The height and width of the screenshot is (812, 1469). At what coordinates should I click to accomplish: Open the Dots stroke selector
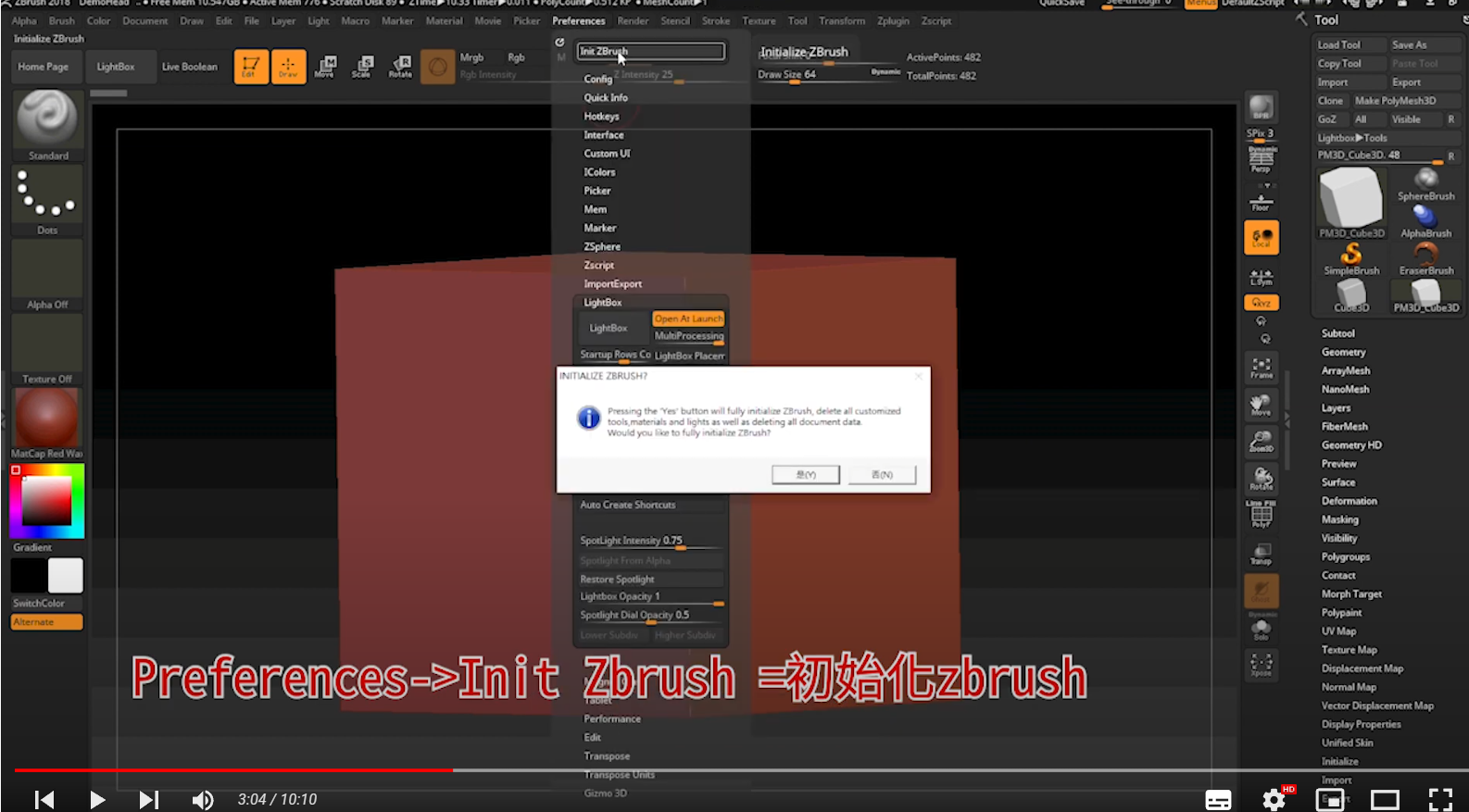tap(47, 200)
